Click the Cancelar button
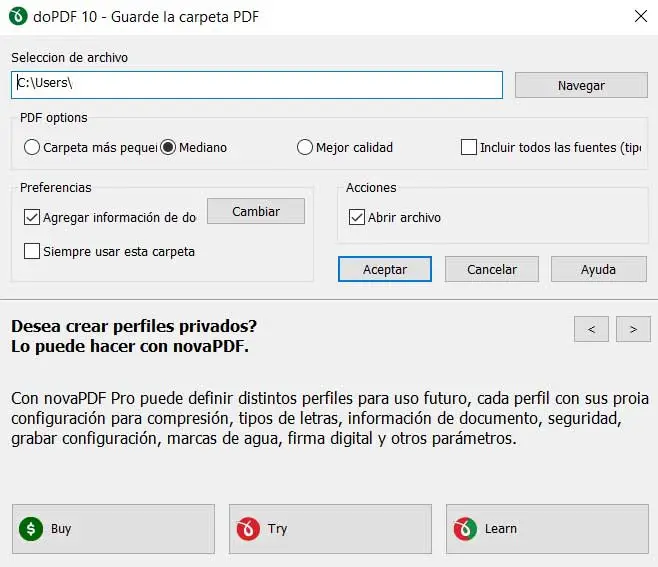 point(492,269)
